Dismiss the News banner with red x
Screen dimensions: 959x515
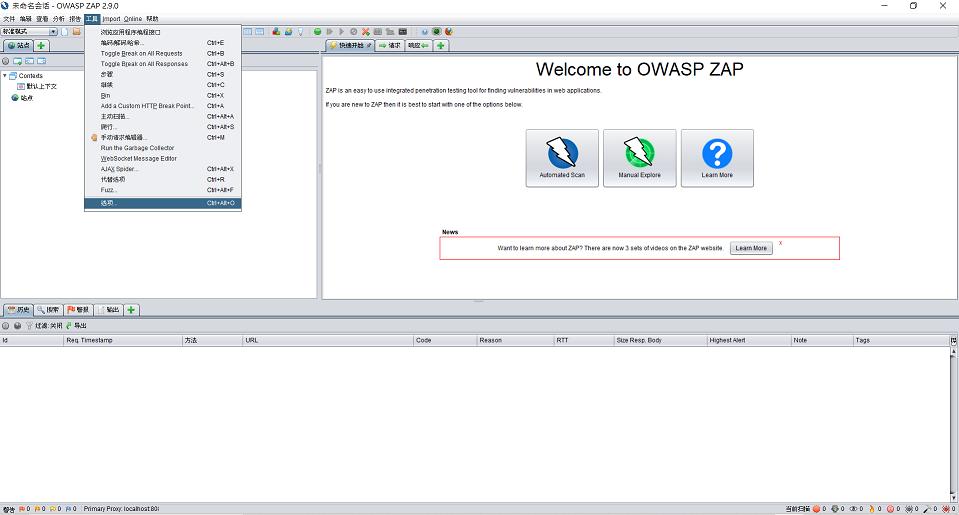[x=780, y=243]
